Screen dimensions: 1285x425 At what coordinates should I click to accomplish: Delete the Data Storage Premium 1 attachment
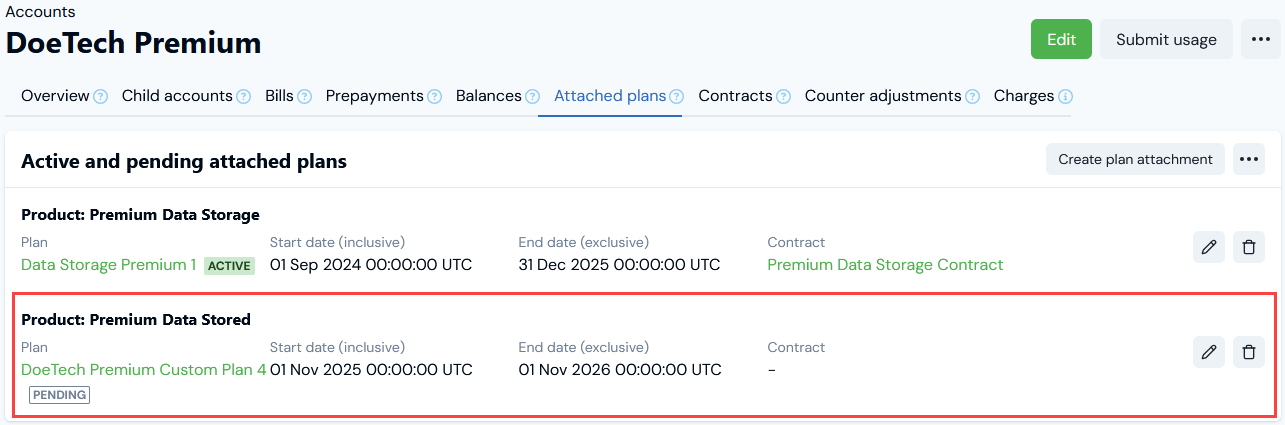pos(1248,247)
